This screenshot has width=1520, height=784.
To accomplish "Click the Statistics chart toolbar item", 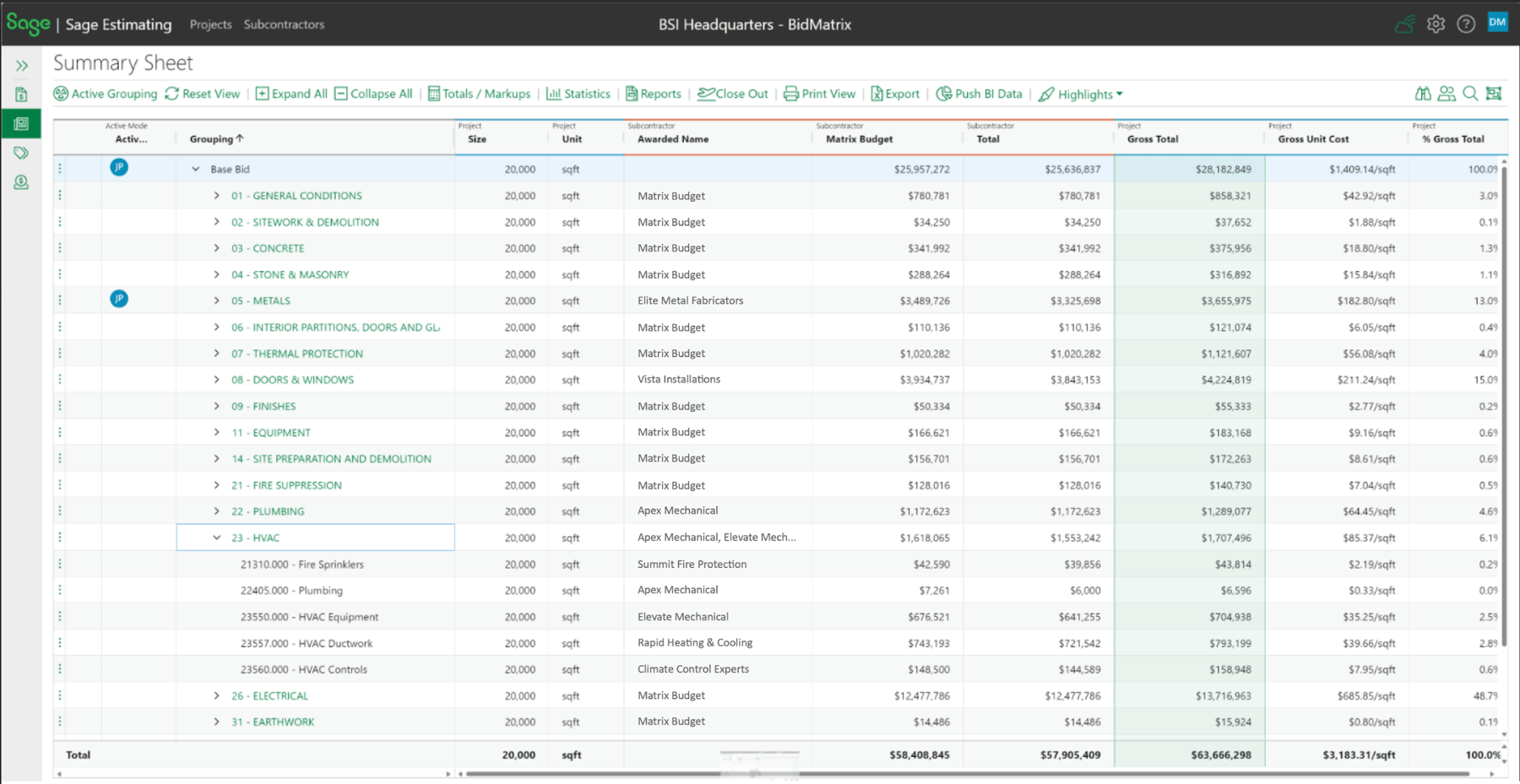I will pos(578,94).
